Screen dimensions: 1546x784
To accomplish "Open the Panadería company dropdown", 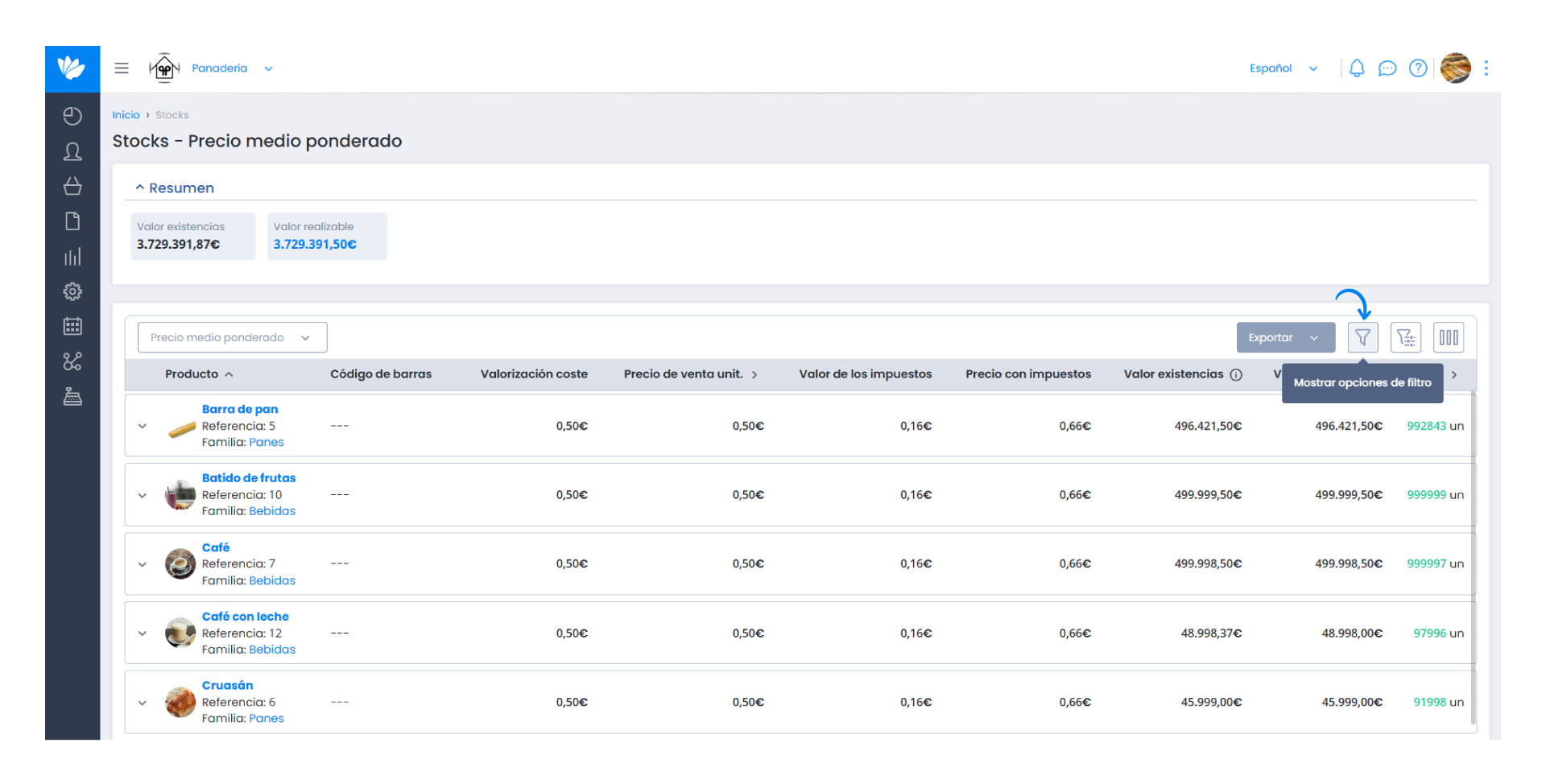I will tap(233, 68).
